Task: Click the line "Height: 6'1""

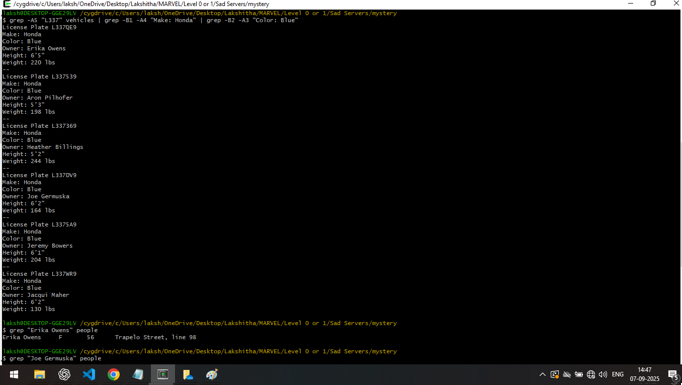Action: 23,252
